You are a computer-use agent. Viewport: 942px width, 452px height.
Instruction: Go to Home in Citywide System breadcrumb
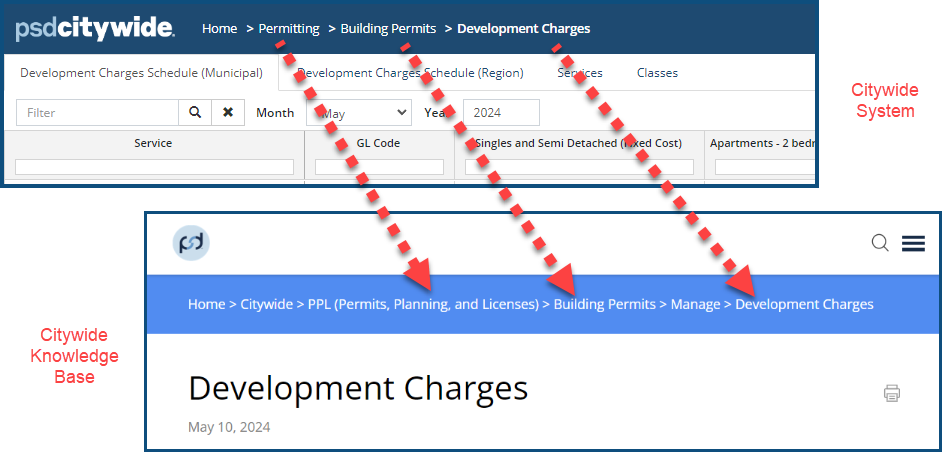pyautogui.click(x=219, y=28)
